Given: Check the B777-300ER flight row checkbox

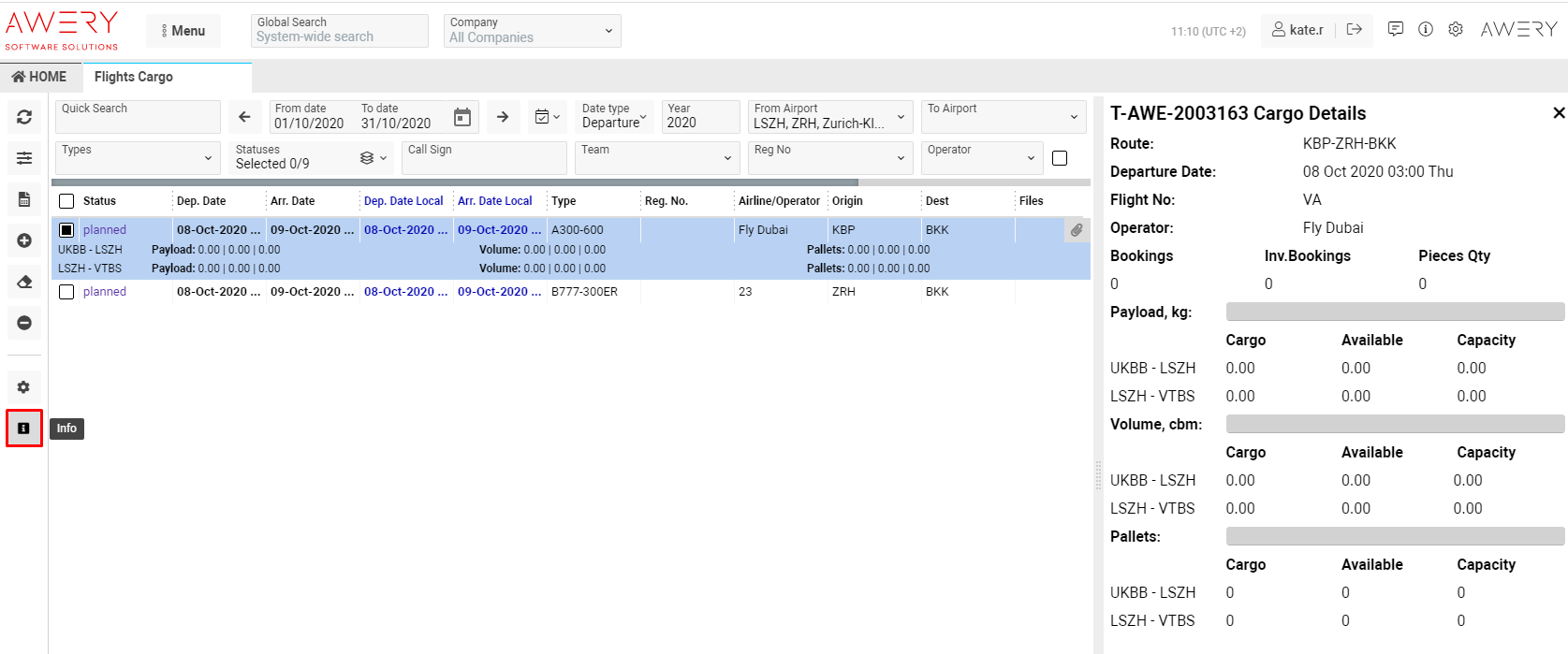Looking at the screenshot, I should 66,292.
